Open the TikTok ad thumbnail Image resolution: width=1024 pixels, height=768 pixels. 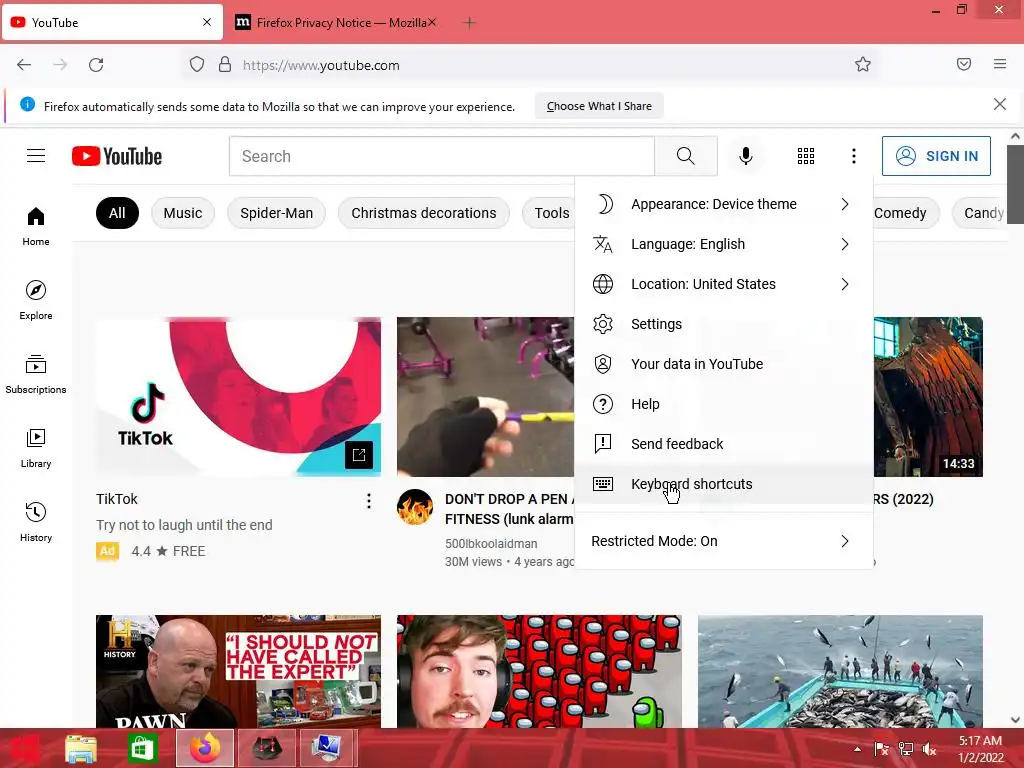[x=238, y=397]
